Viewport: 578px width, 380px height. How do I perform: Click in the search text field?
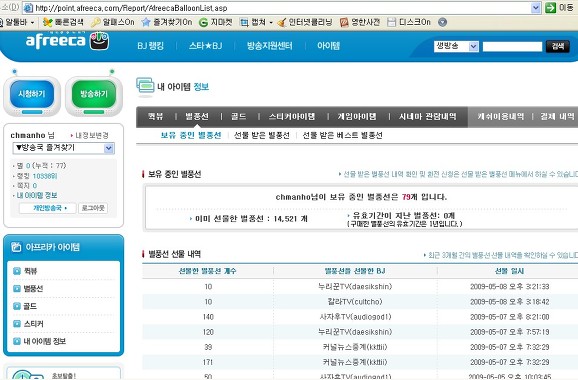coord(512,46)
